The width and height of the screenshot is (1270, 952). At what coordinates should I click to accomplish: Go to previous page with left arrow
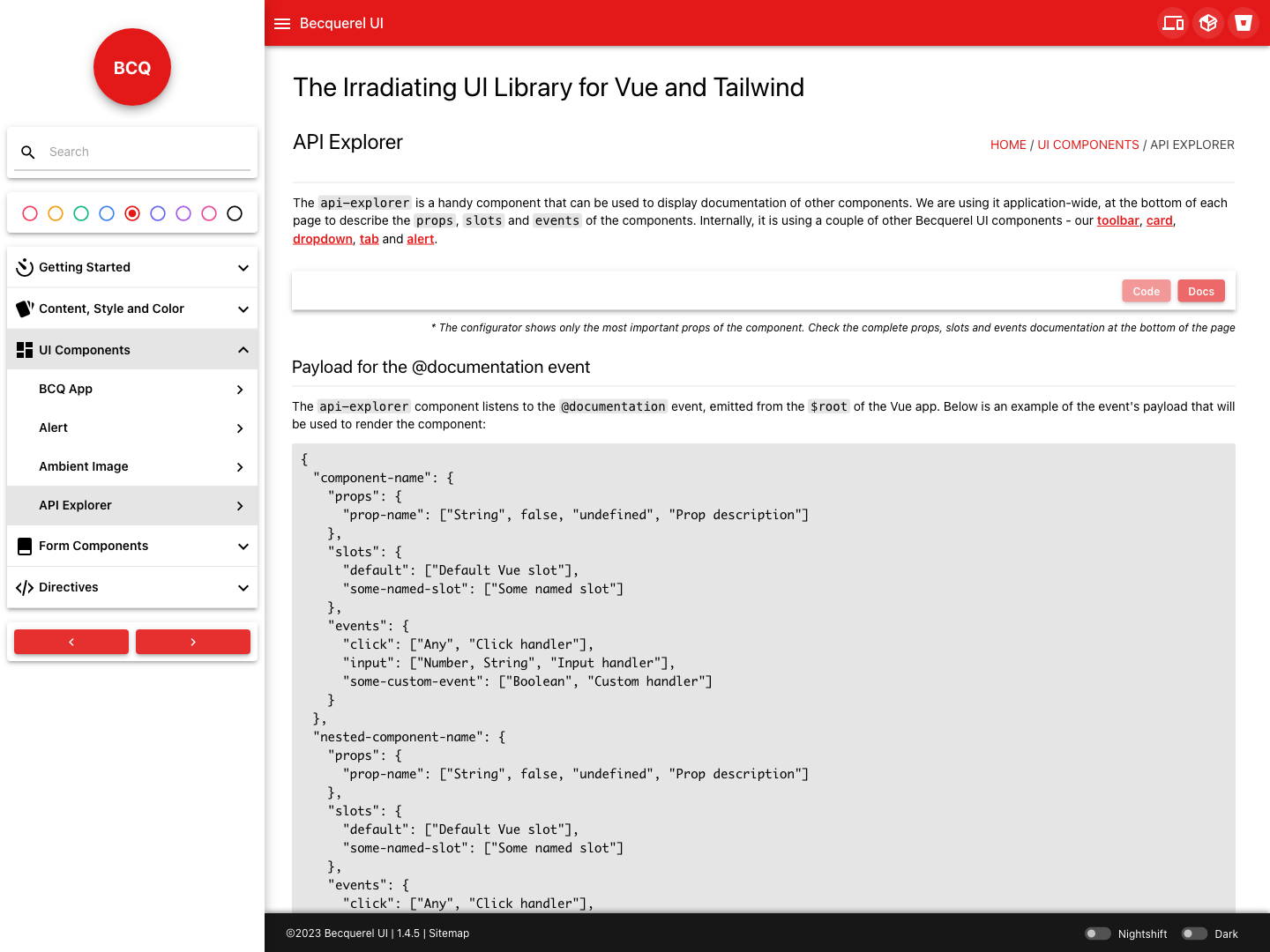point(71,642)
